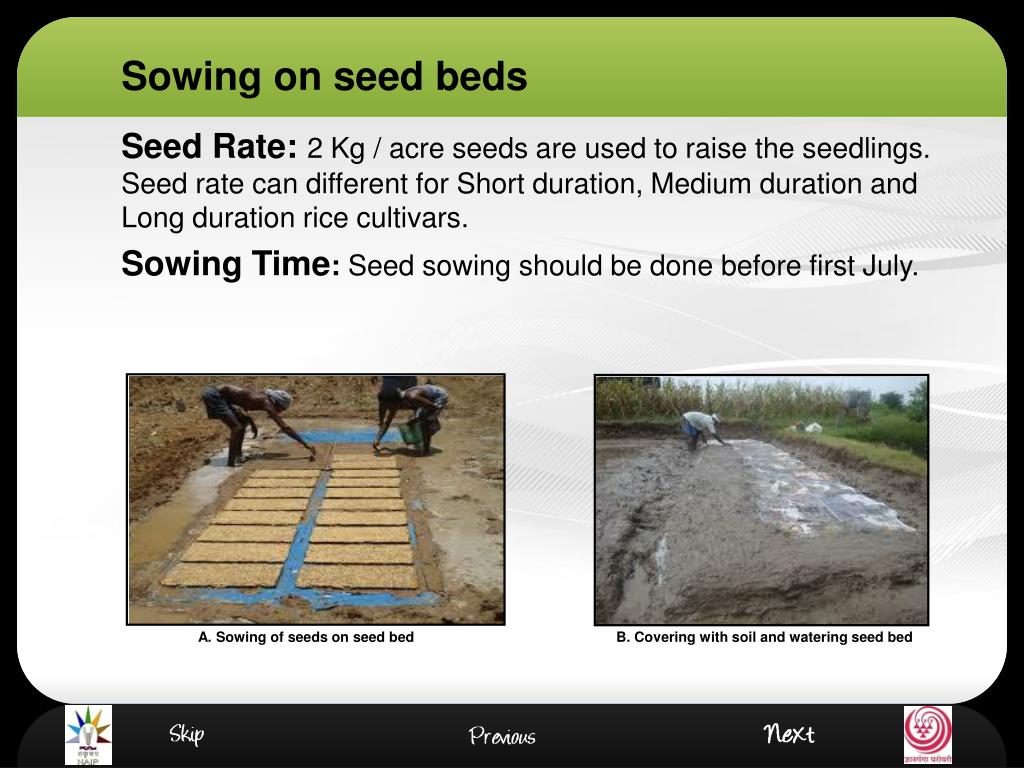The width and height of the screenshot is (1024, 768).
Task: Click the 'Seed Rate:' bold heading
Action: point(209,146)
